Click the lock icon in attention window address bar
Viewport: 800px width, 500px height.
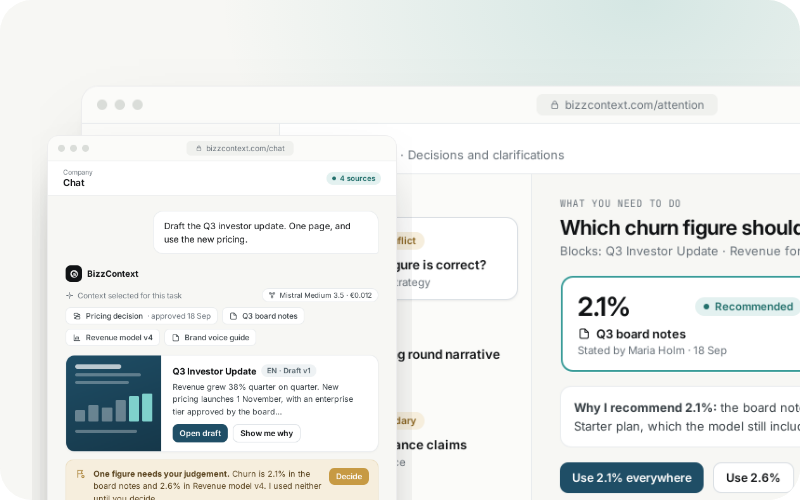tap(554, 105)
